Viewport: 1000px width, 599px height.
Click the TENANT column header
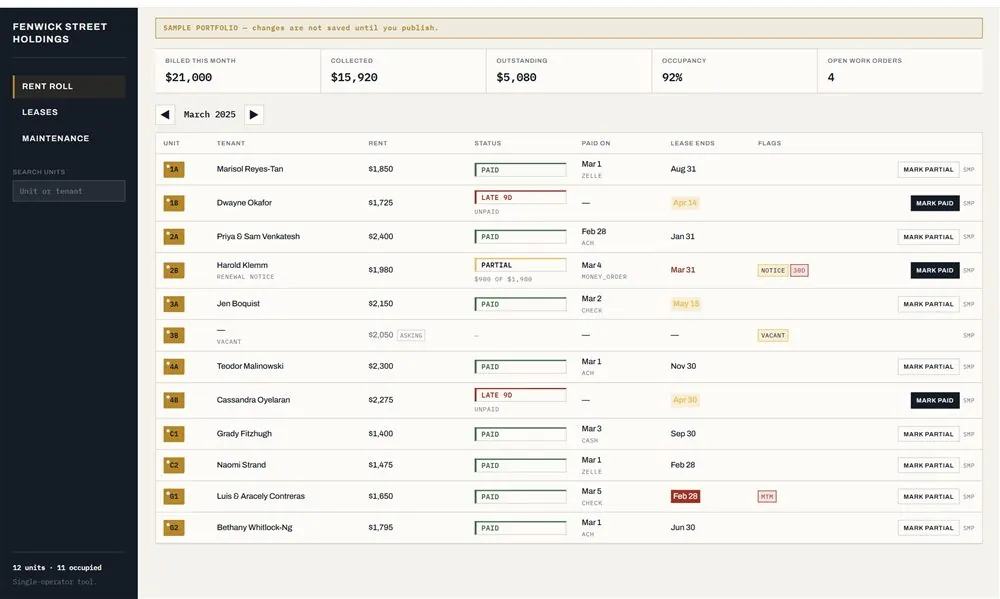231,144
